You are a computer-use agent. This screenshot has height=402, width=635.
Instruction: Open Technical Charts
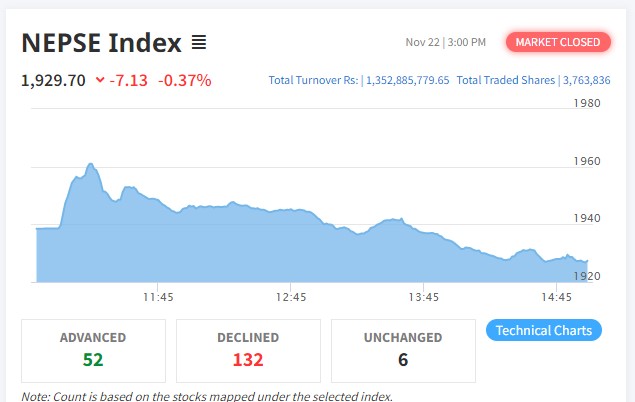pyautogui.click(x=543, y=330)
